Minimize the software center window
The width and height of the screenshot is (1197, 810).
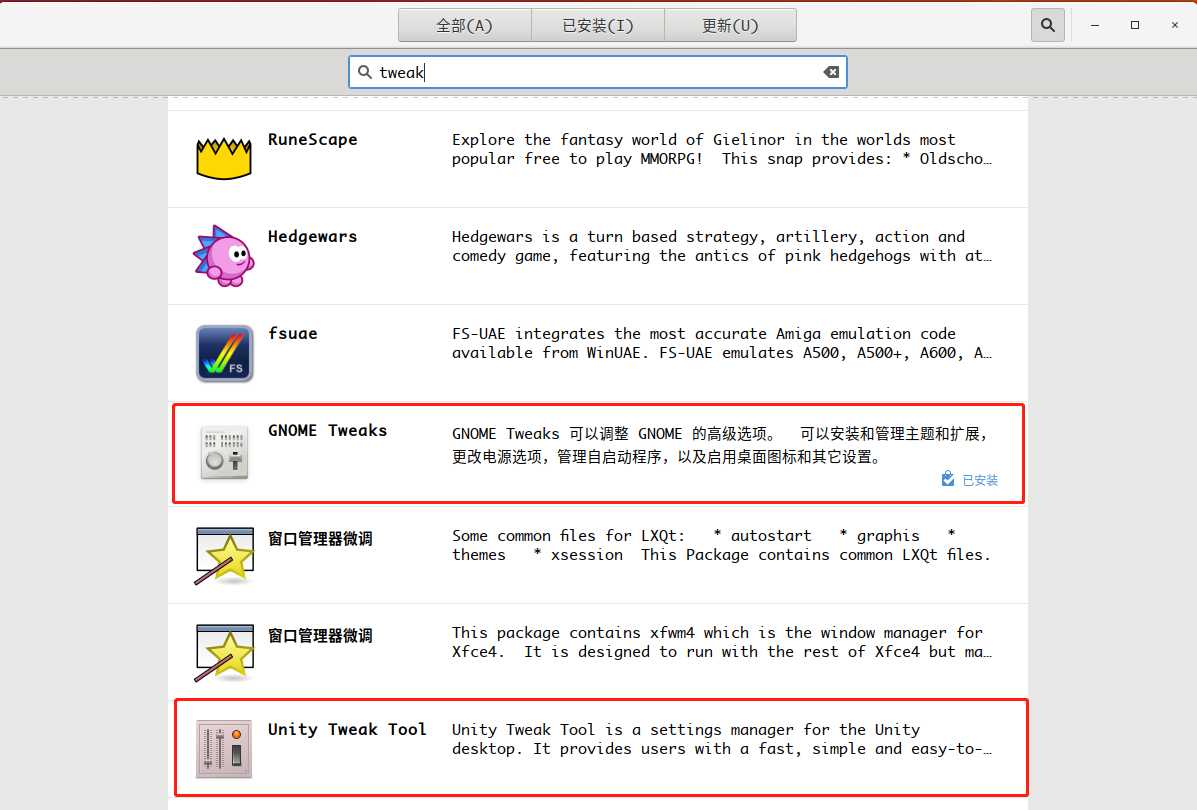[1095, 25]
